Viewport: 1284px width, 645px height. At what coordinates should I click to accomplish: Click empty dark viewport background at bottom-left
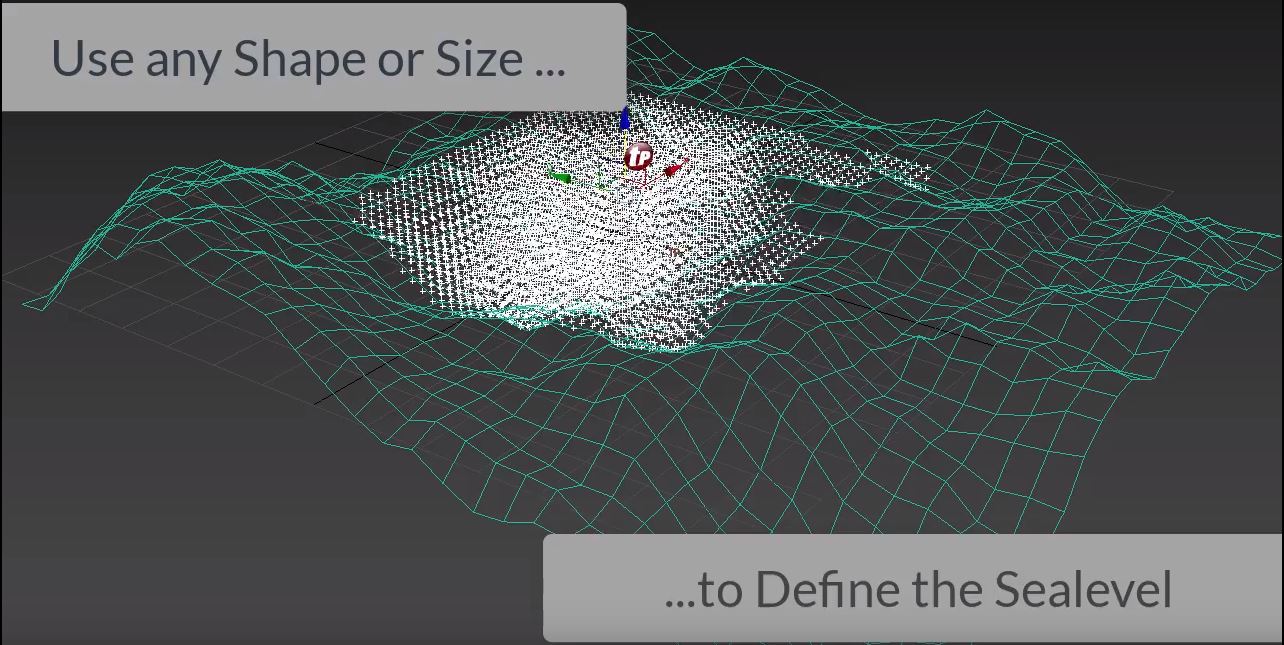click(x=150, y=540)
